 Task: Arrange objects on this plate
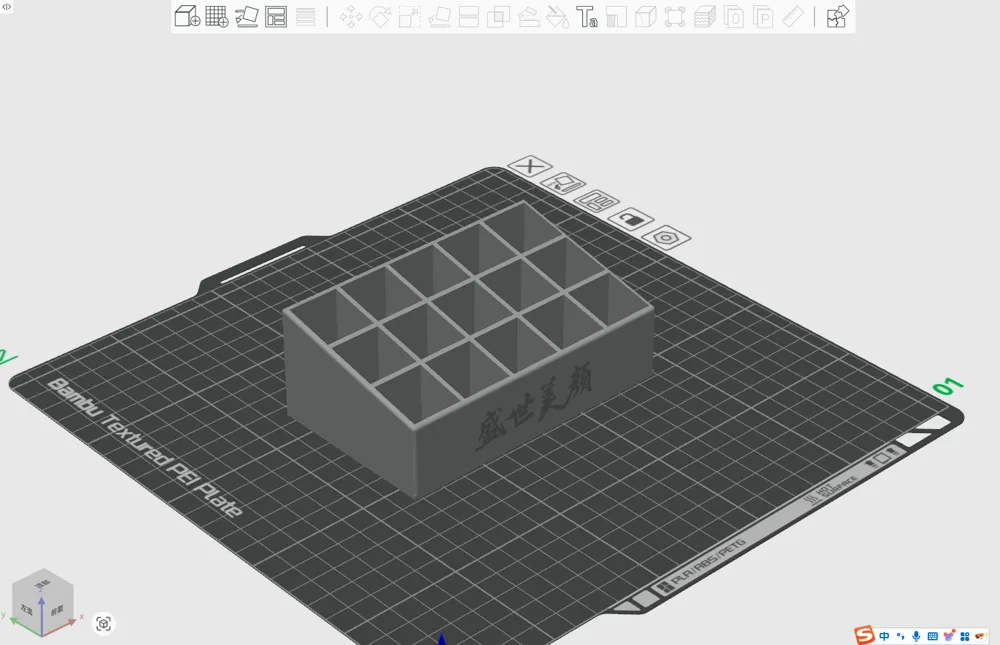597,202
